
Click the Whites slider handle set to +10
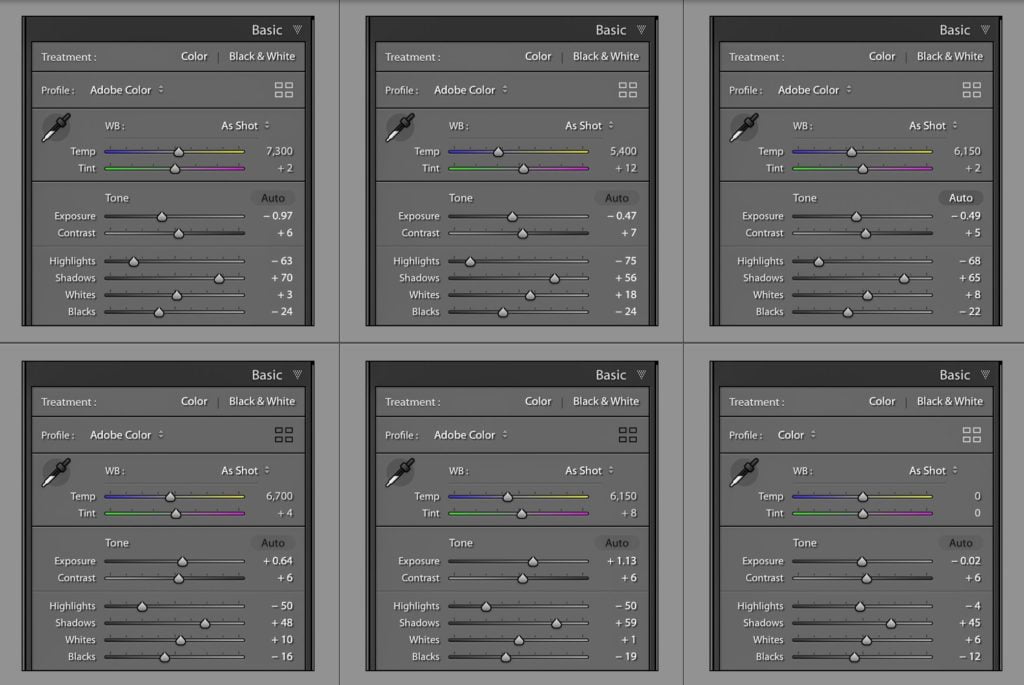(181, 640)
